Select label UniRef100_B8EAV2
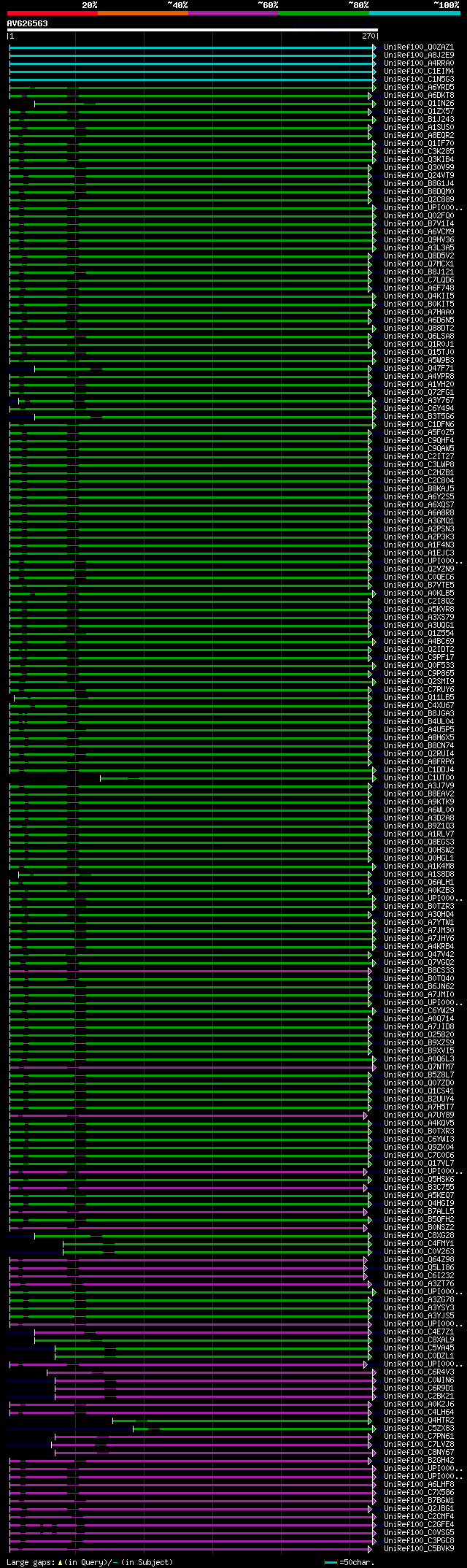 419,793
